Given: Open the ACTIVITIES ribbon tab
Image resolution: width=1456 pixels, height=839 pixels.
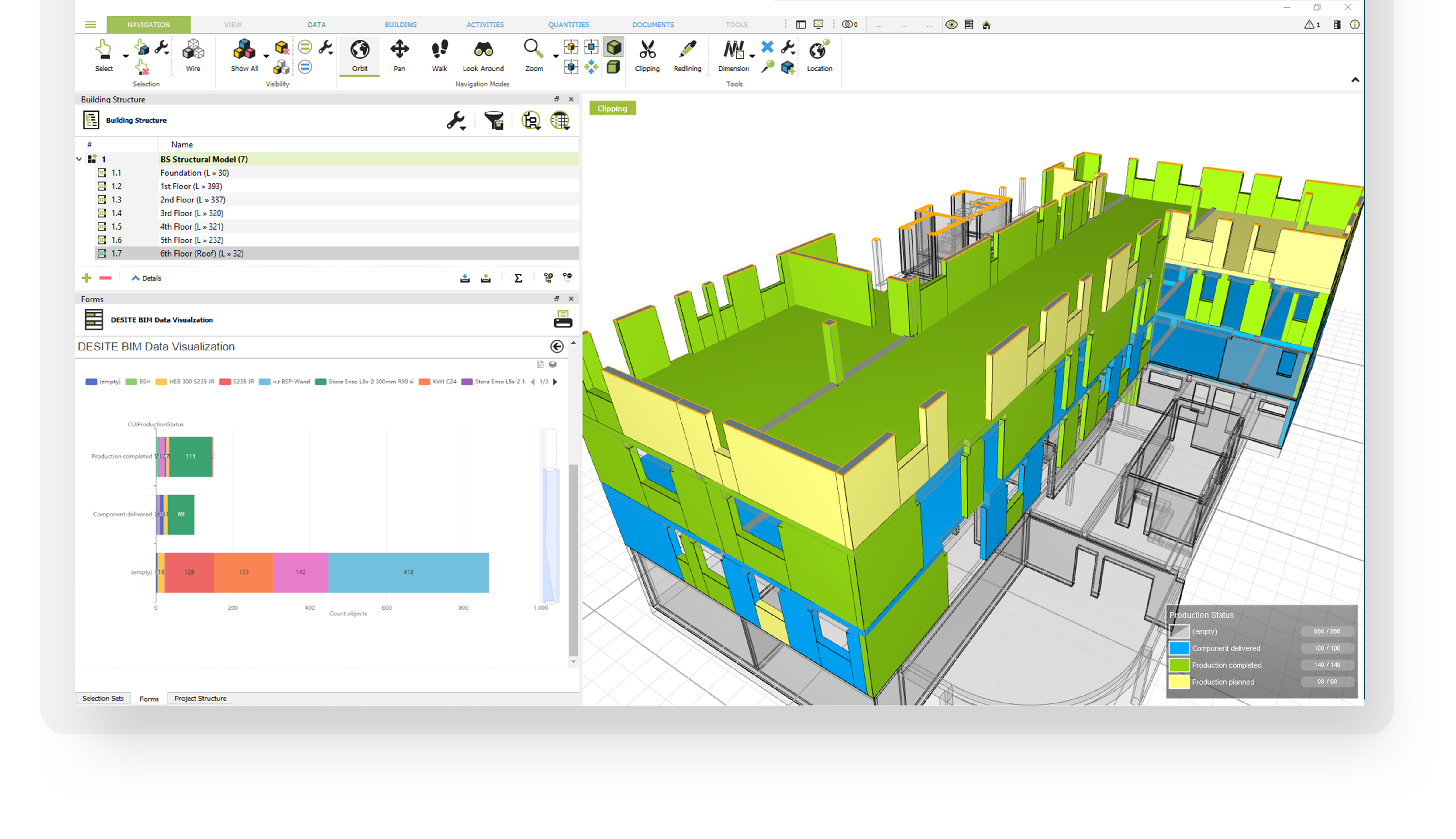Looking at the screenshot, I should tap(485, 25).
